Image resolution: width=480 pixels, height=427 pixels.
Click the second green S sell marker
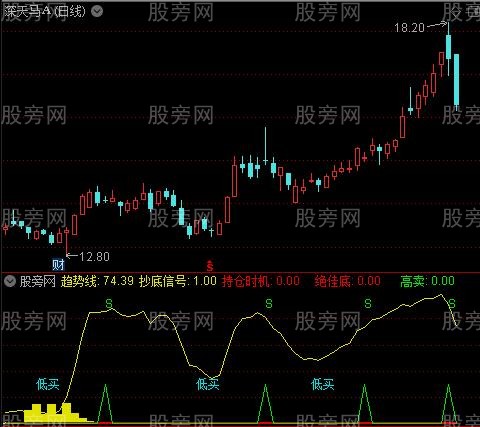[x=269, y=304]
